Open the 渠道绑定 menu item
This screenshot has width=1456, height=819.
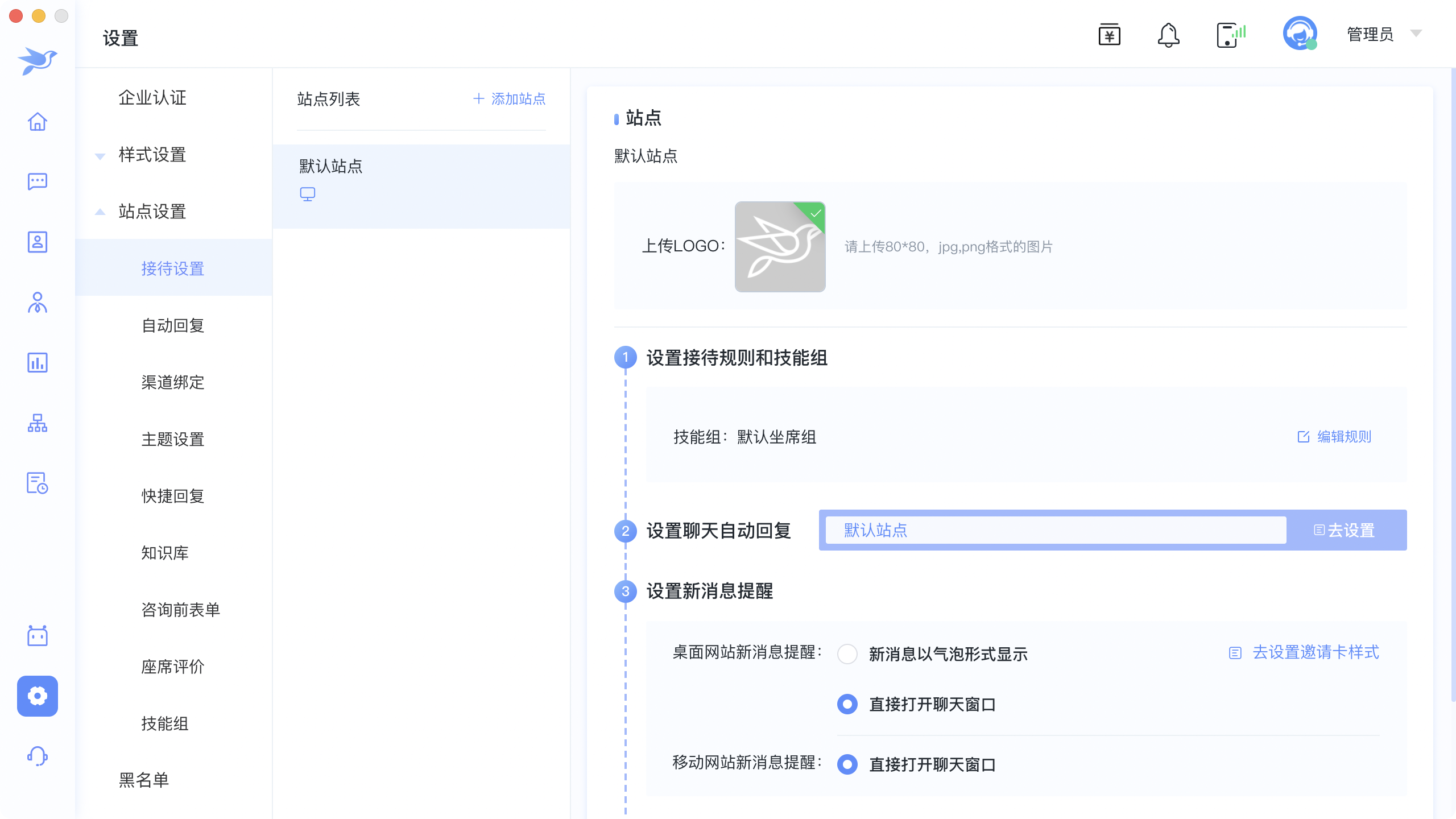click(173, 382)
